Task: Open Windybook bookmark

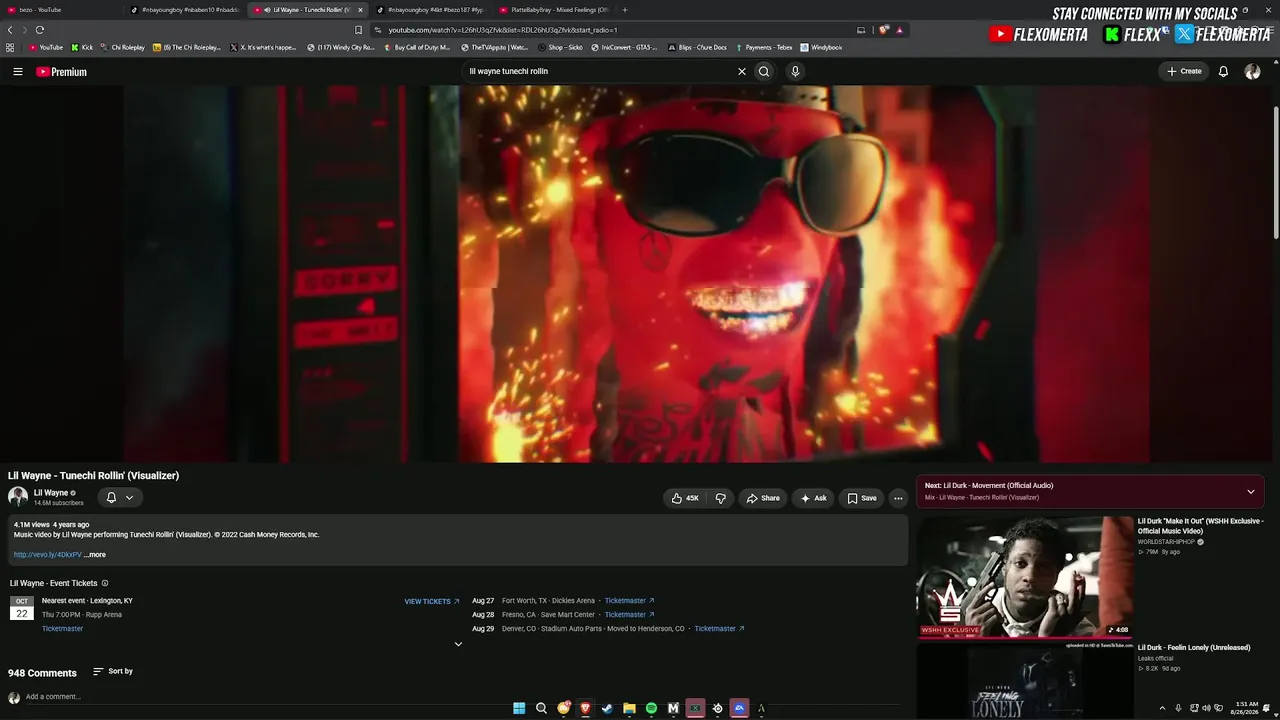Action: 821,47
